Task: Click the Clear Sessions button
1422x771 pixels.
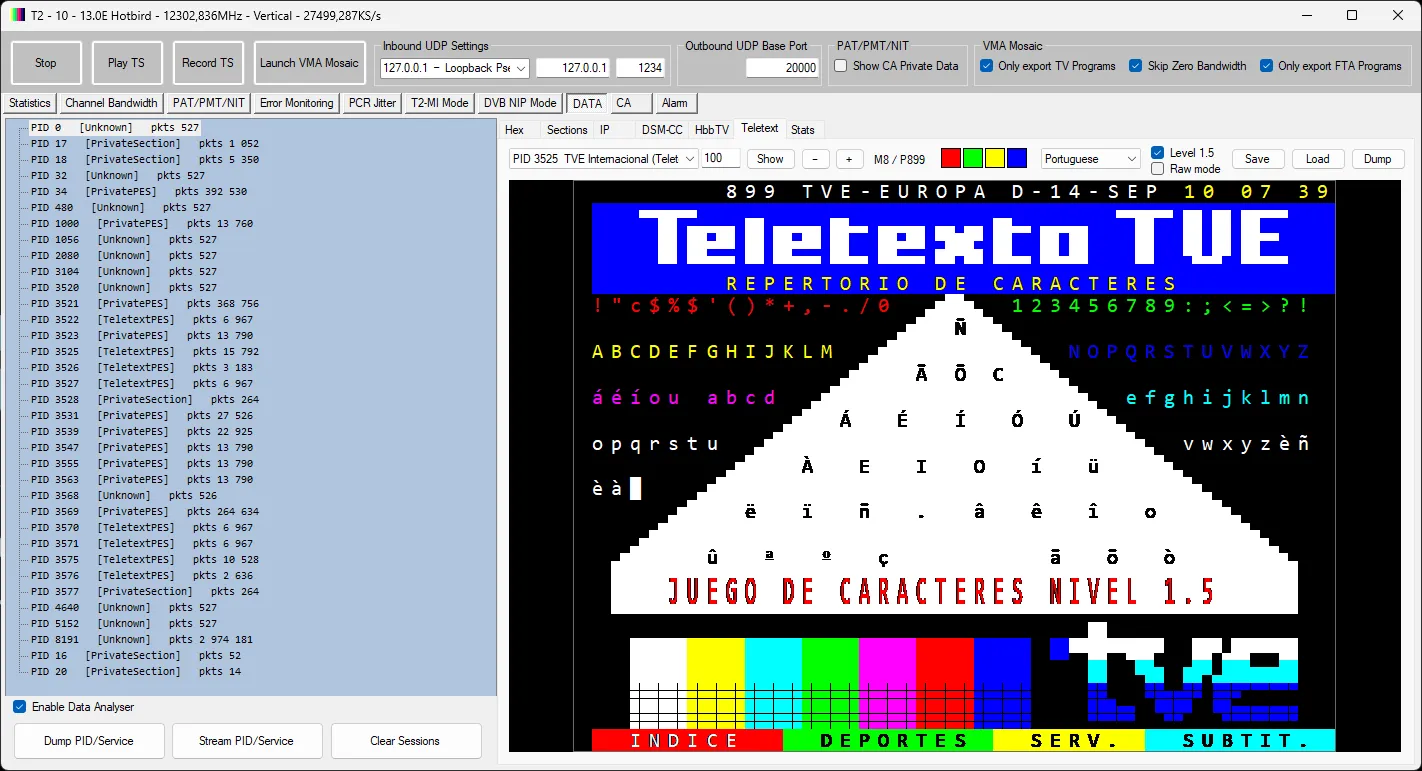Action: [406, 741]
